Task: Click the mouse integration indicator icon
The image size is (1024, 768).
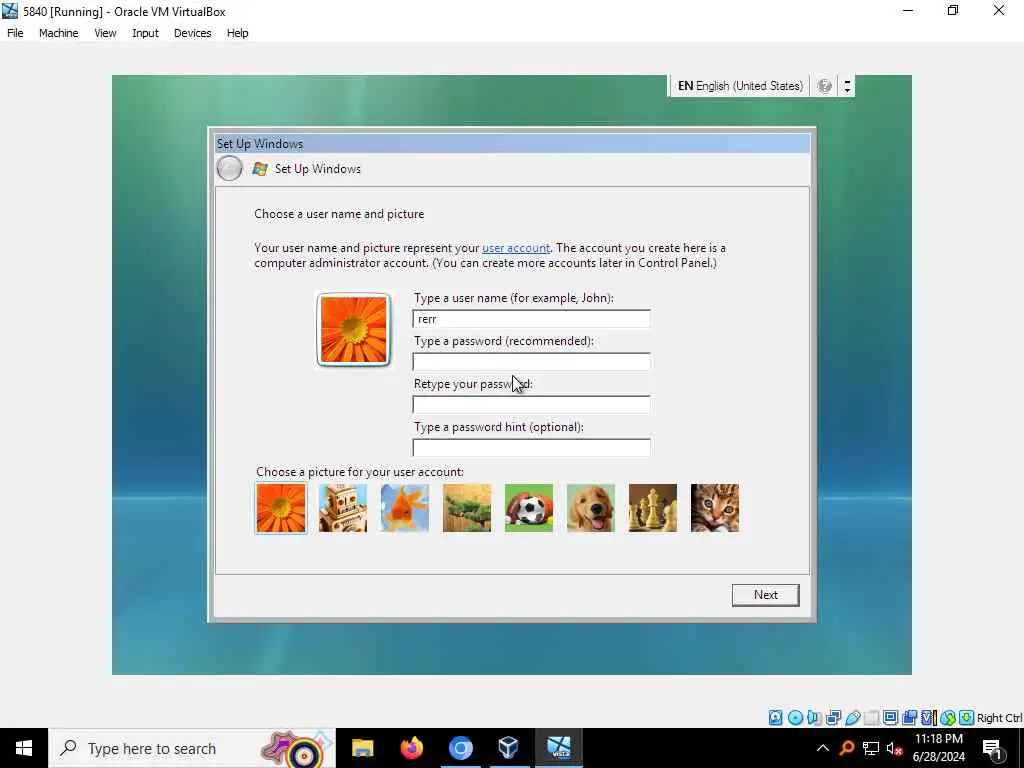Action: tap(948, 718)
